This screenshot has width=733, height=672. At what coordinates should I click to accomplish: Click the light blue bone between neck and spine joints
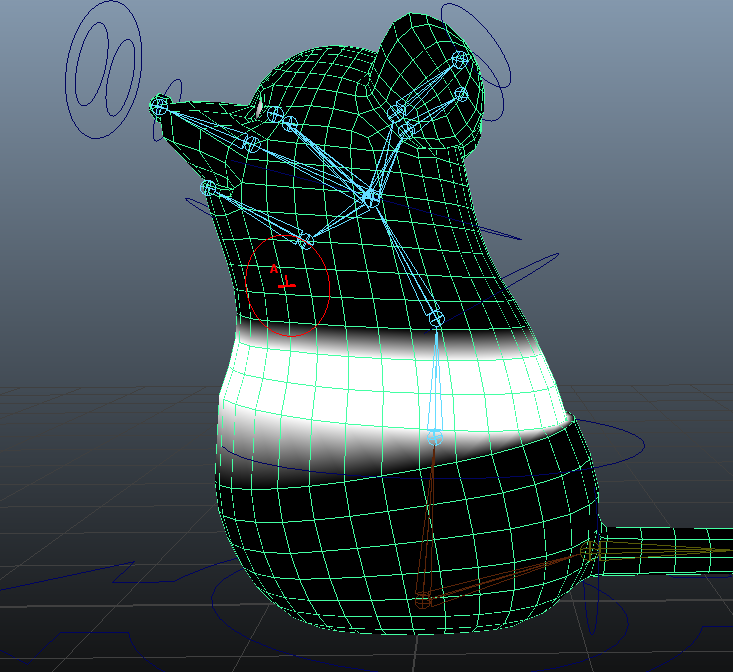(x=436, y=378)
